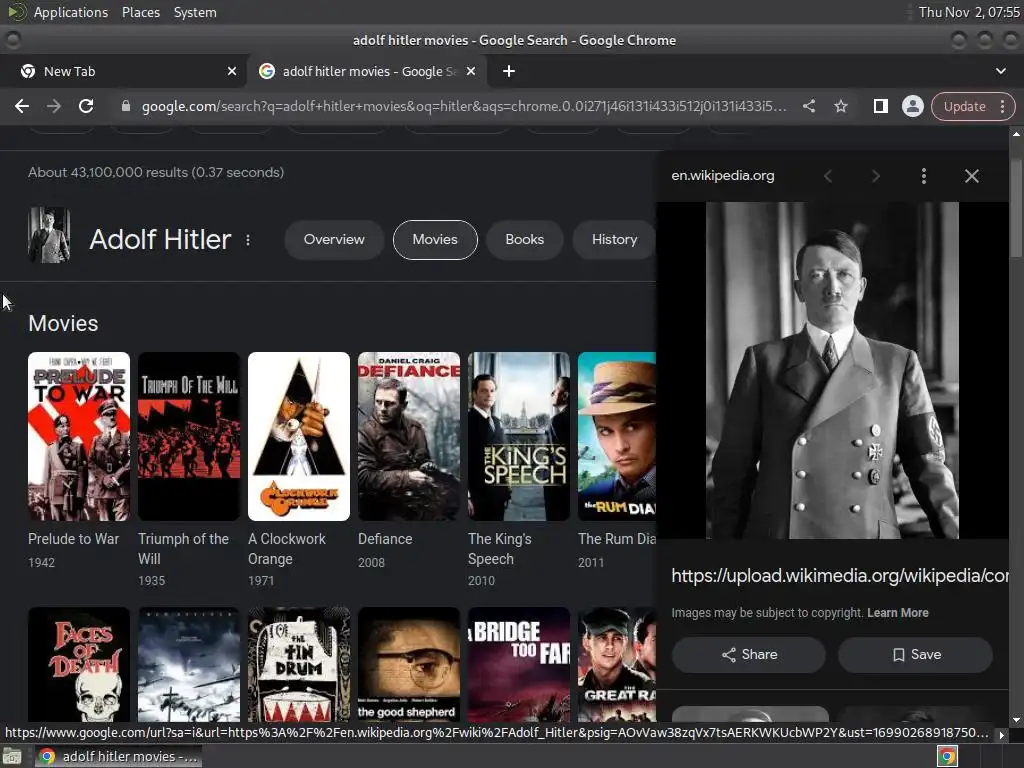Open The Rum Diary poster
The image size is (1024, 768).
point(616,436)
